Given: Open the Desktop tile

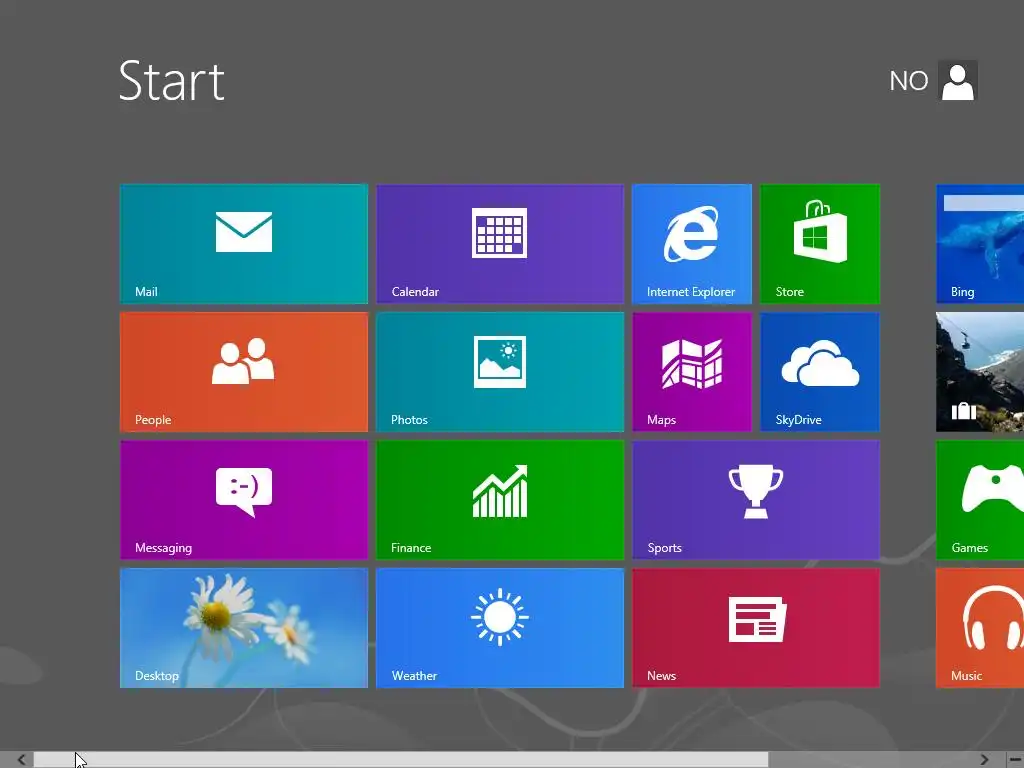Looking at the screenshot, I should coord(244,628).
